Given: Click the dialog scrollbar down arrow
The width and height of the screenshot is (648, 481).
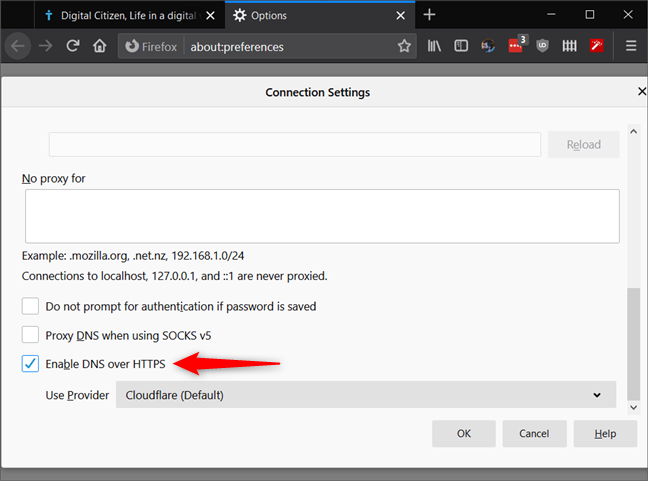Looking at the screenshot, I should [633, 407].
